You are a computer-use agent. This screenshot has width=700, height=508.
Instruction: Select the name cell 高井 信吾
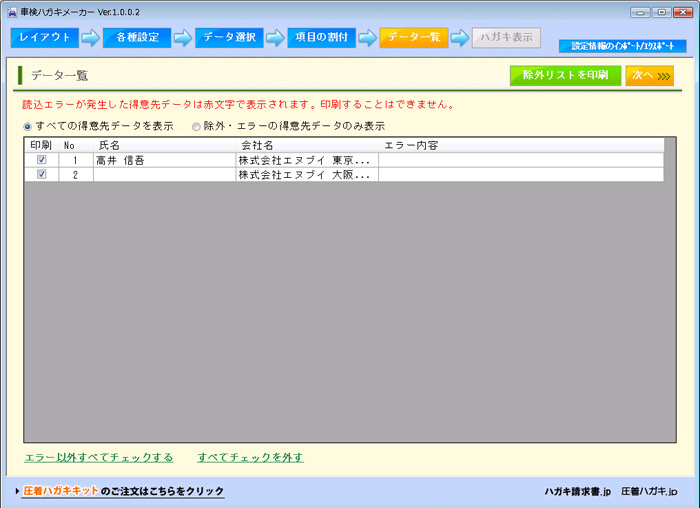[x=164, y=160]
